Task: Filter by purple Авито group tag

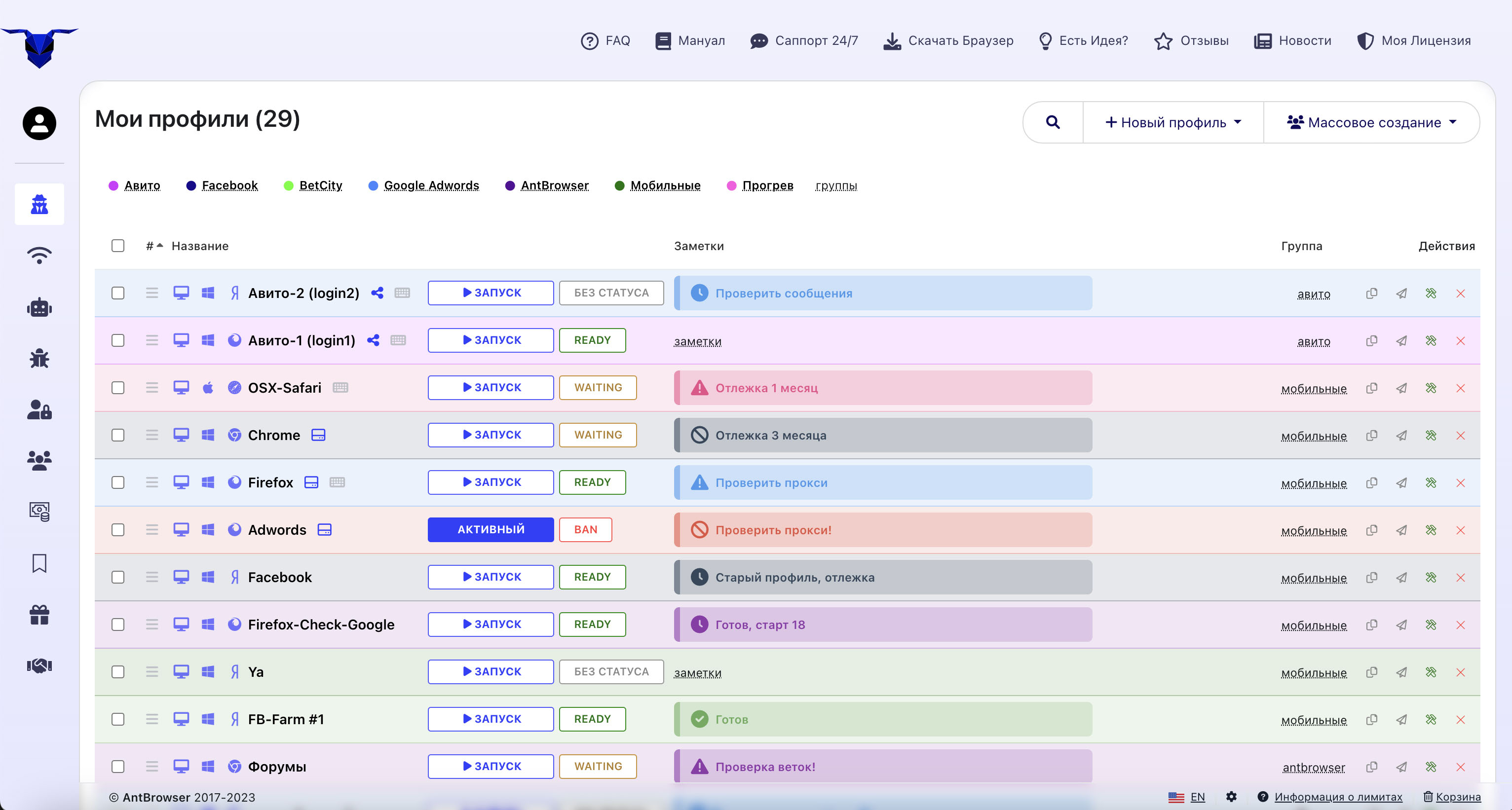Action: pos(142,185)
